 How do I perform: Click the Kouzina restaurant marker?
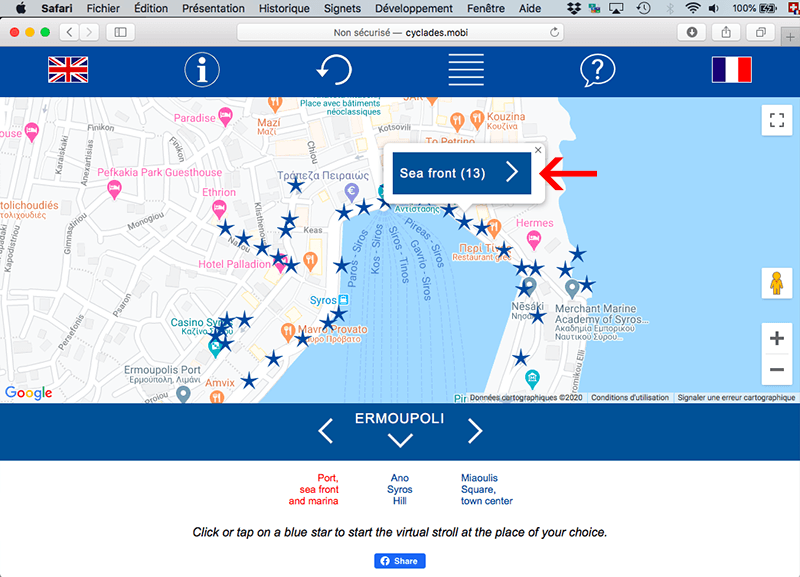pos(477,119)
